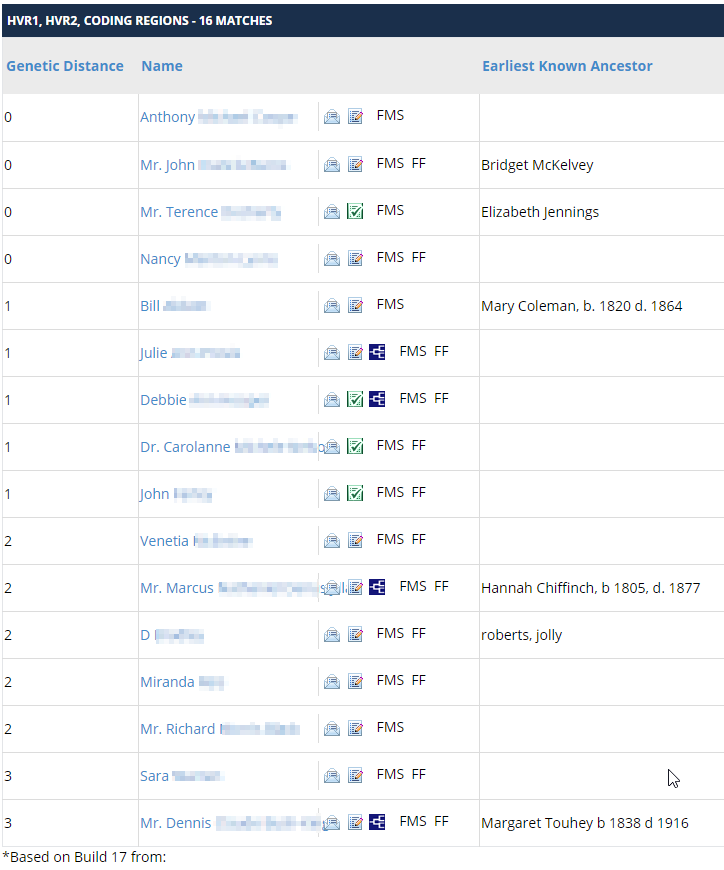Open the checked note icon for John
724x870 pixels.
coord(355,493)
